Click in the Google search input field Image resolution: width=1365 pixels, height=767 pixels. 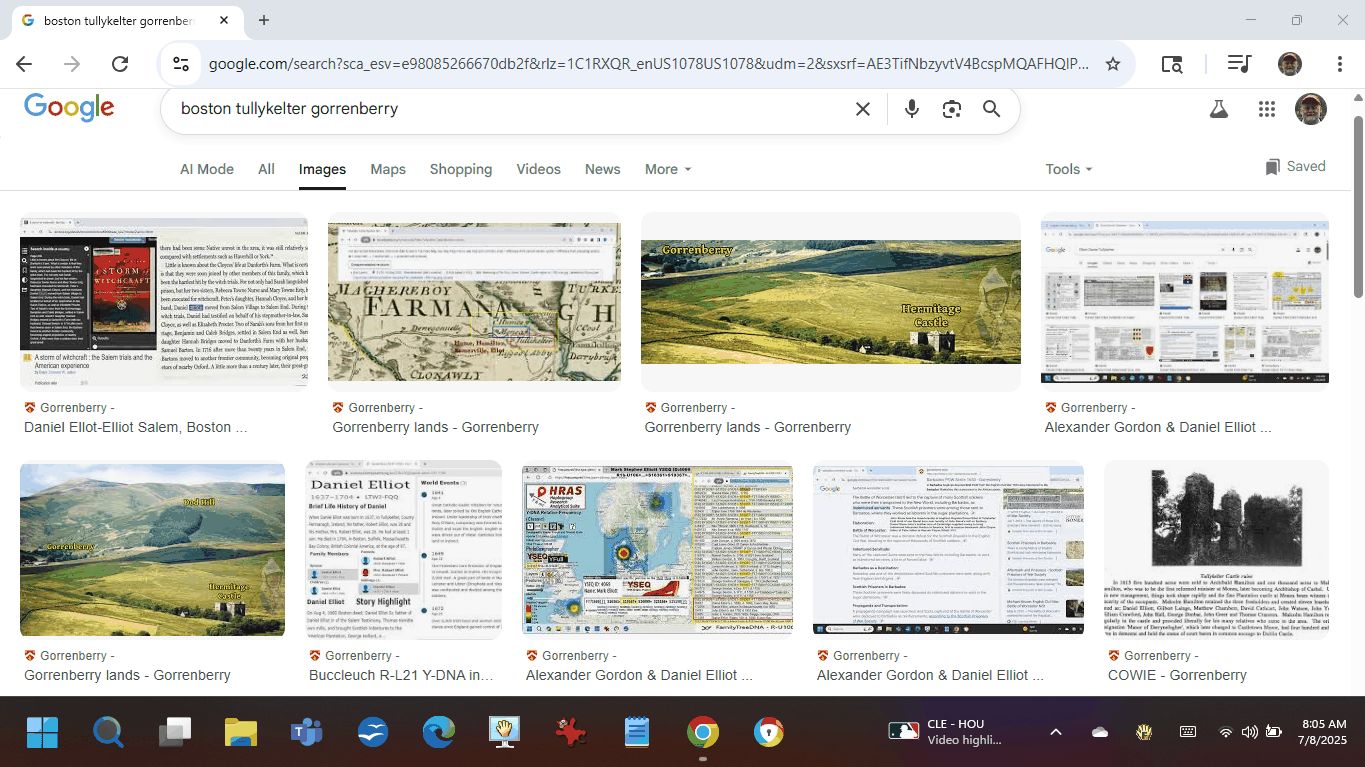tap(500, 109)
